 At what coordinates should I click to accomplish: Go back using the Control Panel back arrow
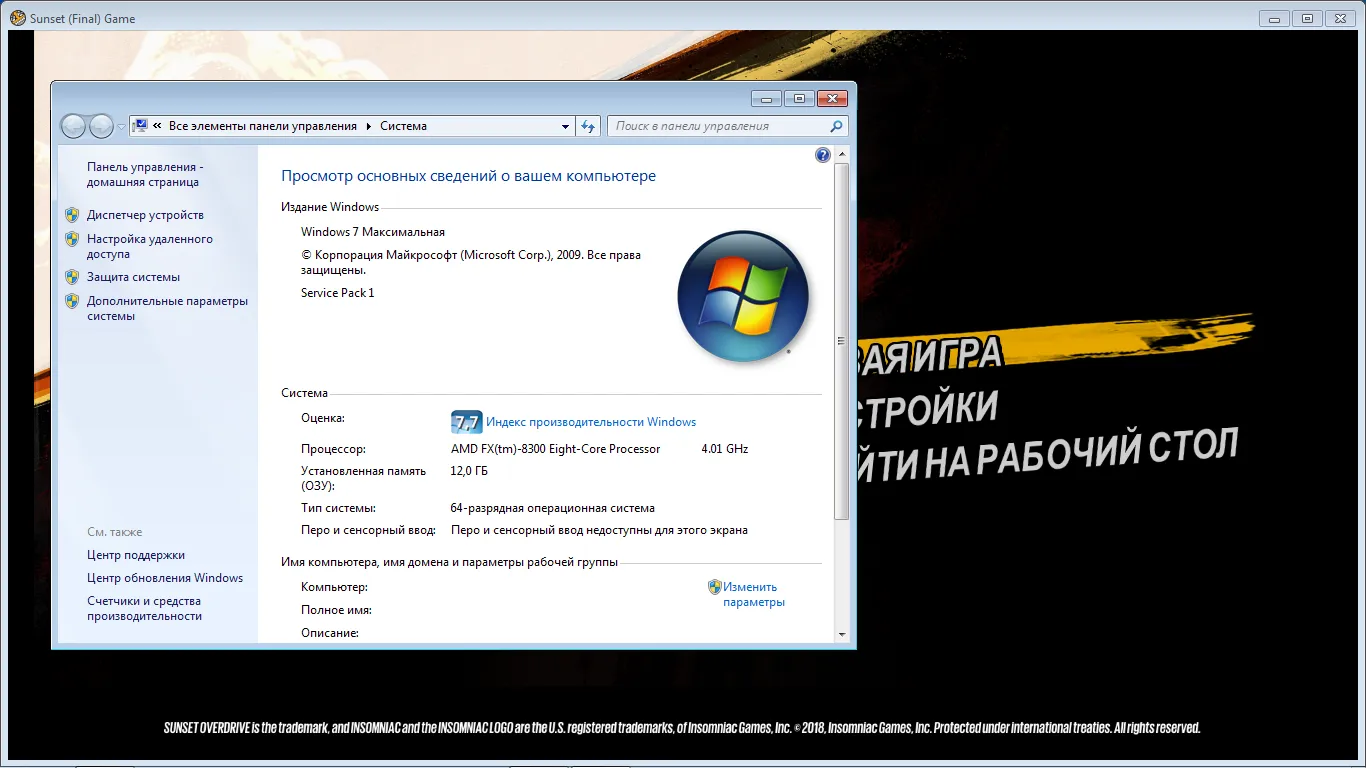pos(73,126)
